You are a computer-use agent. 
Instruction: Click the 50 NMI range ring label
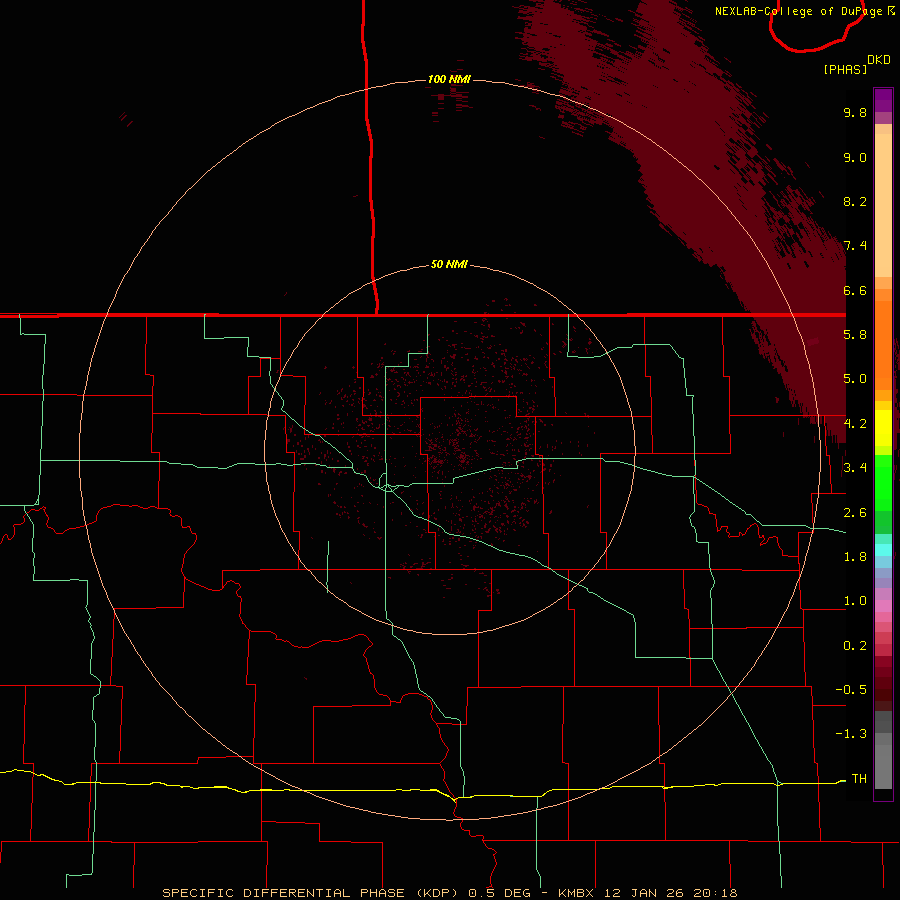click(x=449, y=265)
